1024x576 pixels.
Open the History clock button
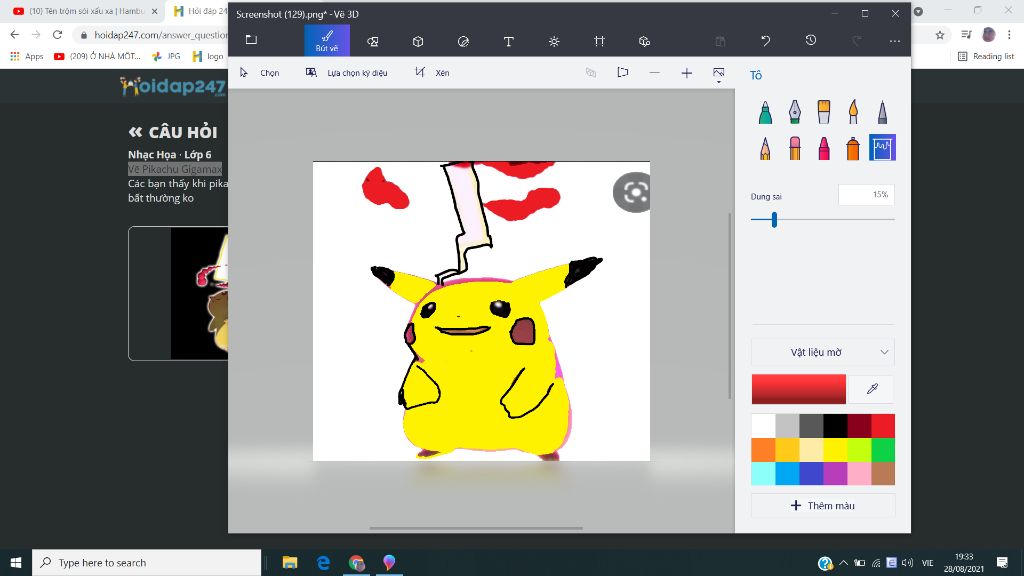pyautogui.click(x=810, y=40)
